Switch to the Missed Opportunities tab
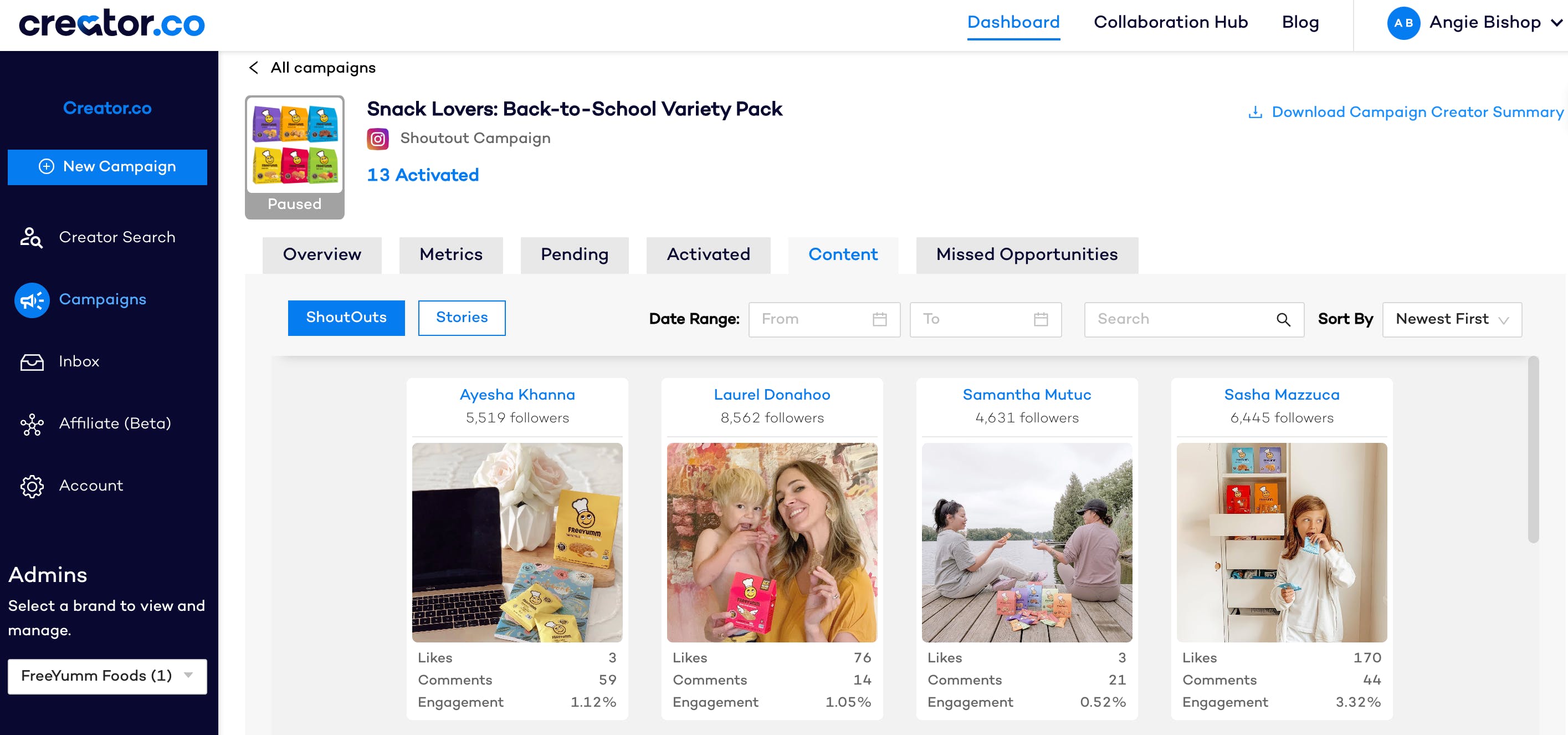Image resolution: width=1568 pixels, height=735 pixels. tap(1026, 254)
